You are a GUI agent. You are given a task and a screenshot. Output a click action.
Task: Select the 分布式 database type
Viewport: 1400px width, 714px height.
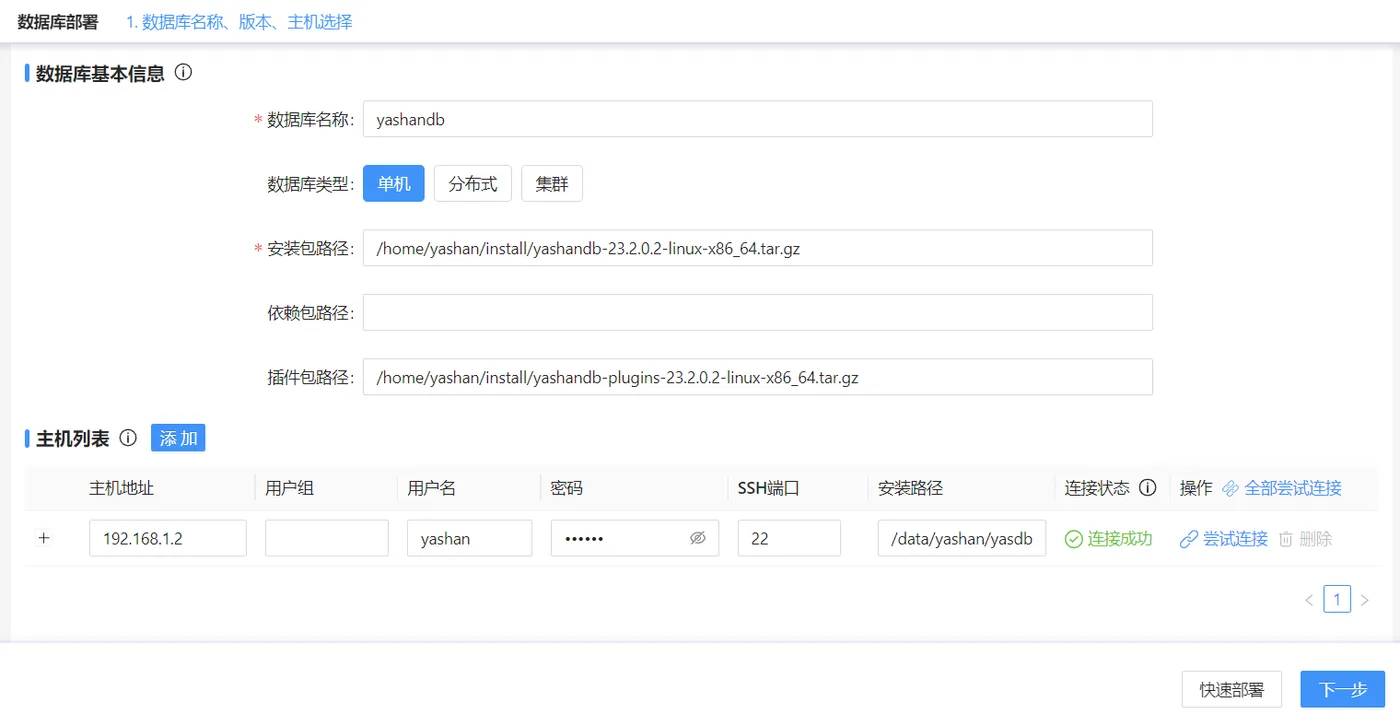[472, 183]
